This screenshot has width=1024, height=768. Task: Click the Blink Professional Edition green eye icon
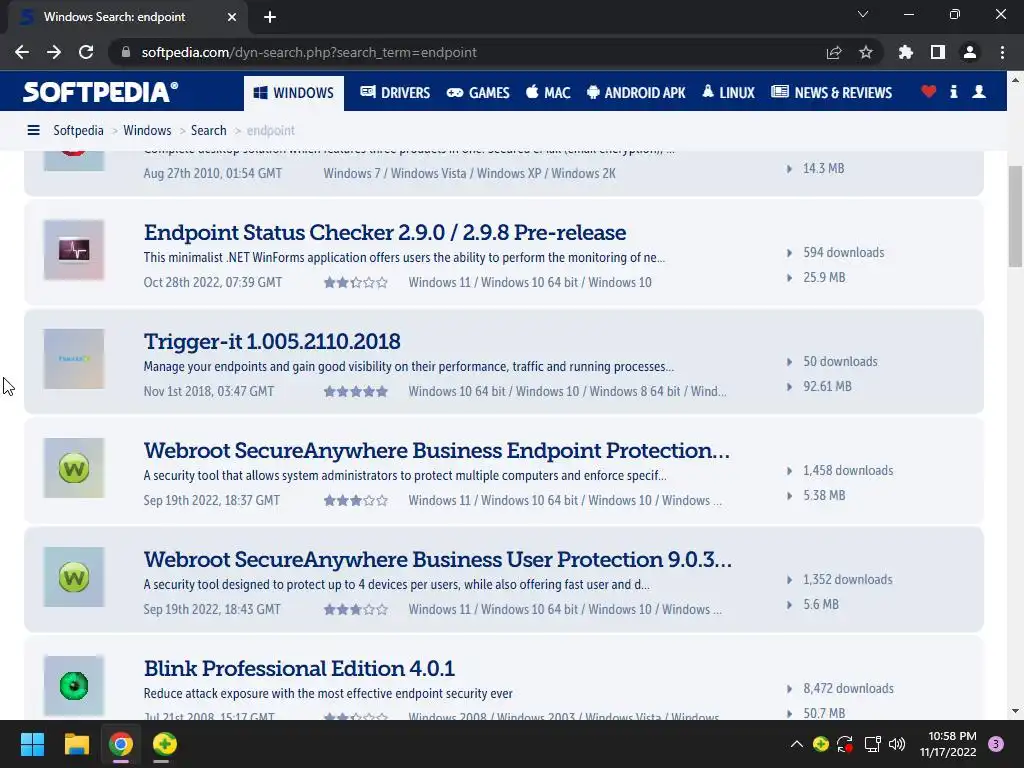pyautogui.click(x=74, y=686)
